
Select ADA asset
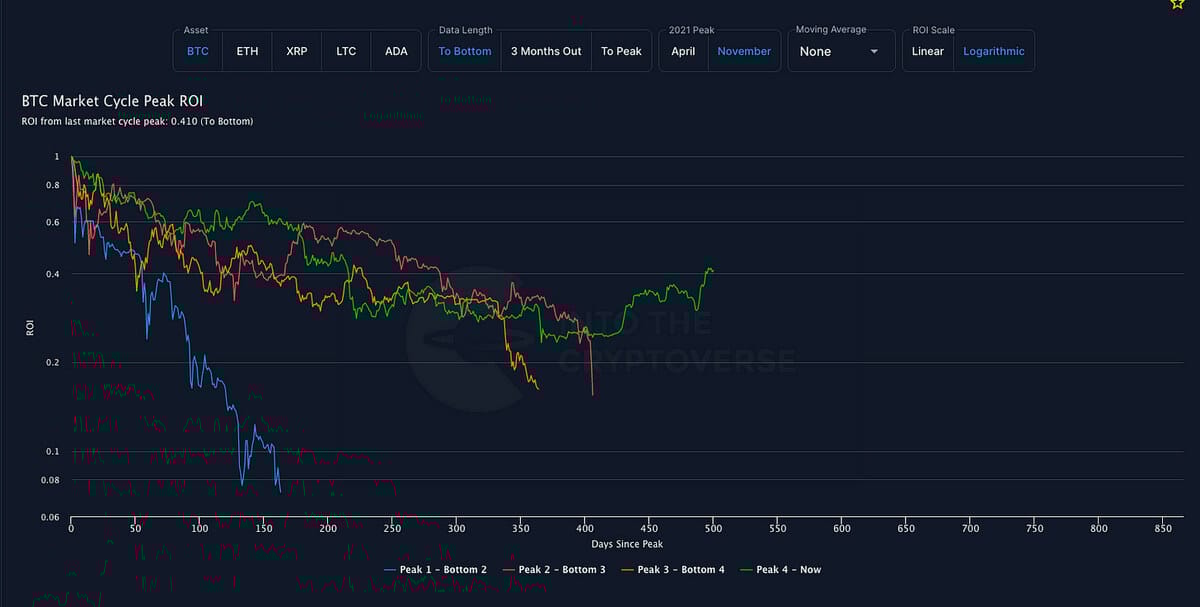pos(396,51)
